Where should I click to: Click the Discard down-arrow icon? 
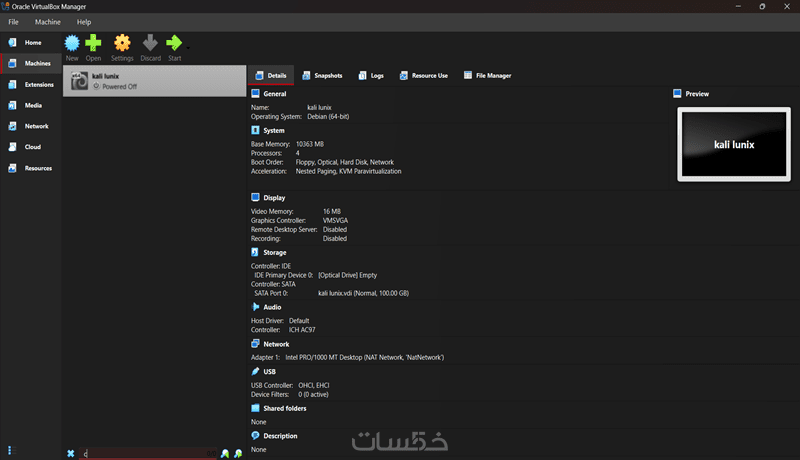click(x=150, y=43)
